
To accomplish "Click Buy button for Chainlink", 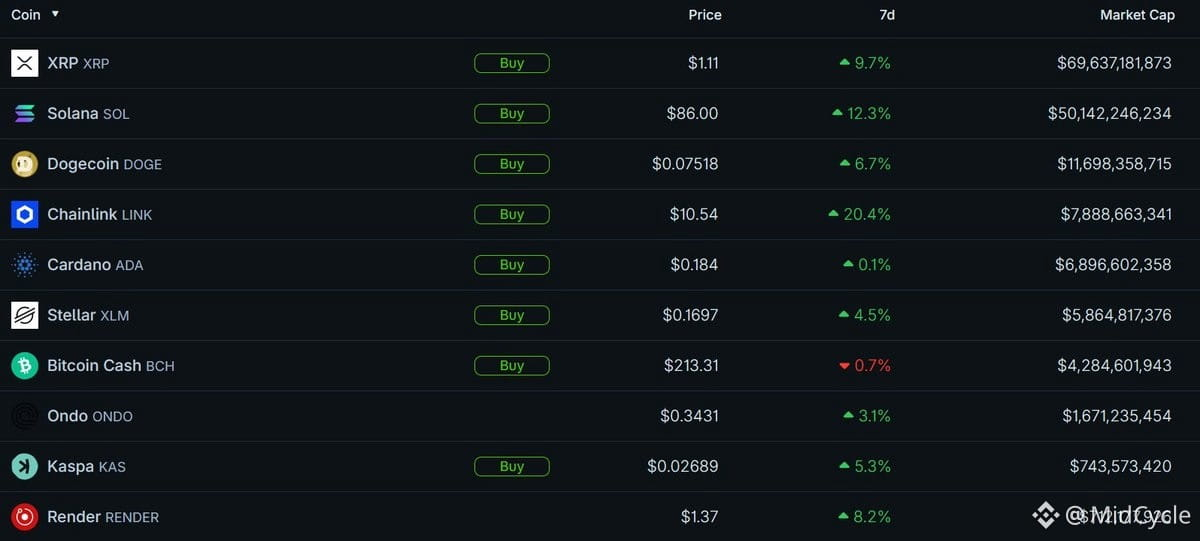I will [512, 214].
